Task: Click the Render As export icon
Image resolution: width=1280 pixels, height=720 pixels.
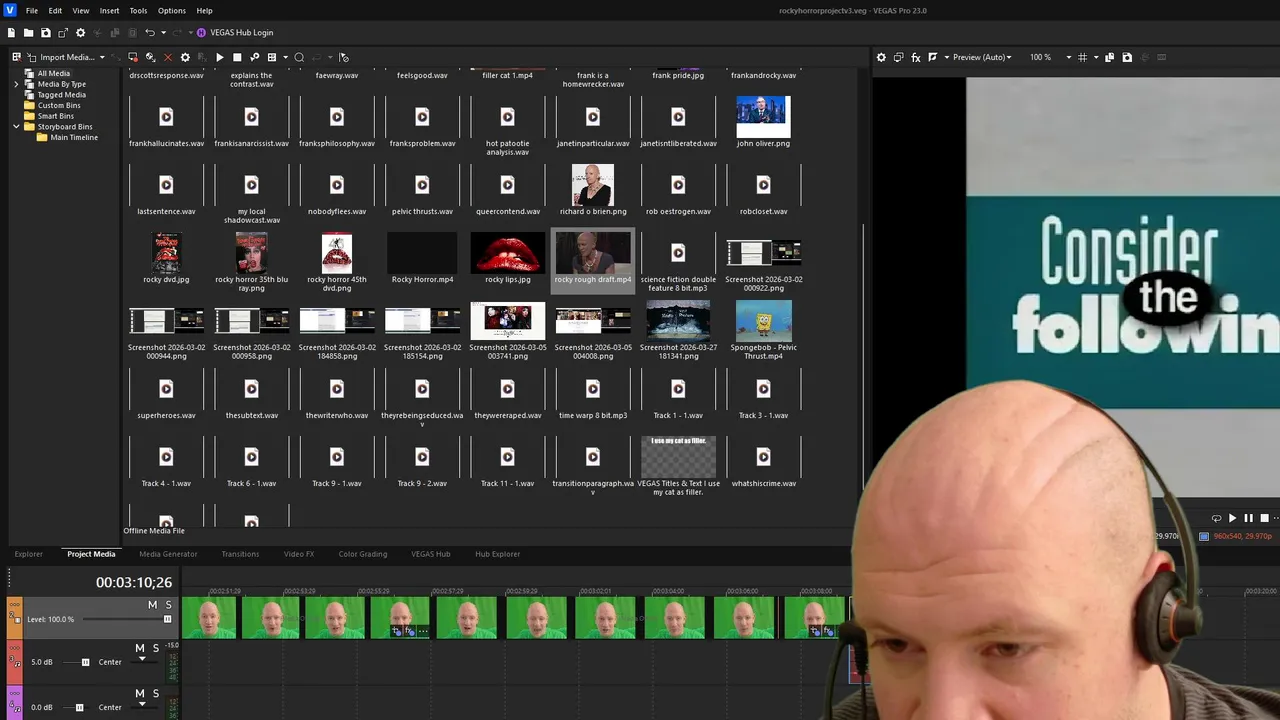Action: point(63,33)
